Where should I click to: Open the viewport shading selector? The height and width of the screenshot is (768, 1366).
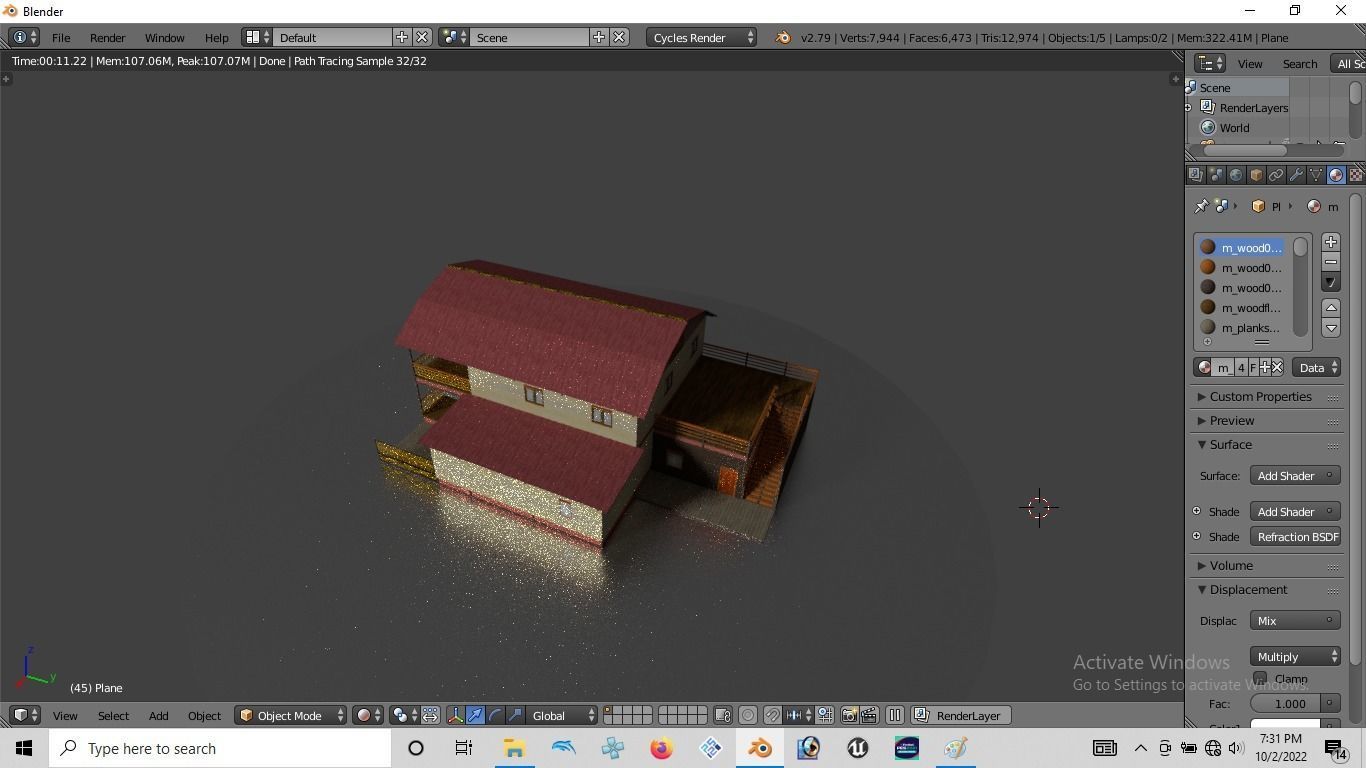tap(369, 715)
